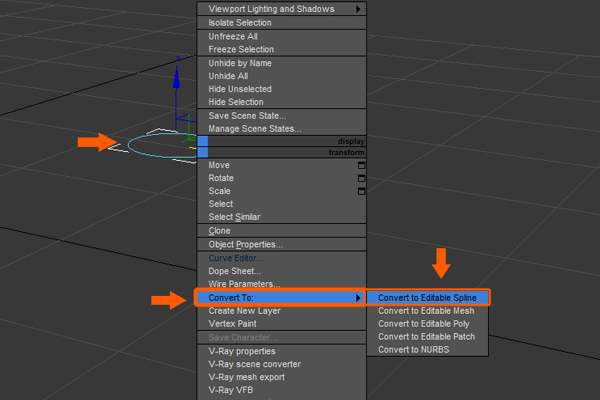Choose Isolate Selection

(x=282, y=23)
